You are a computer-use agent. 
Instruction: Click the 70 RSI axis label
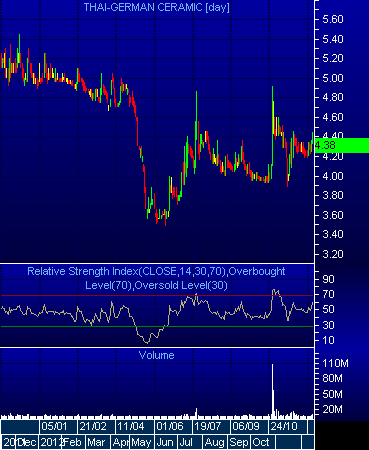coord(328,294)
